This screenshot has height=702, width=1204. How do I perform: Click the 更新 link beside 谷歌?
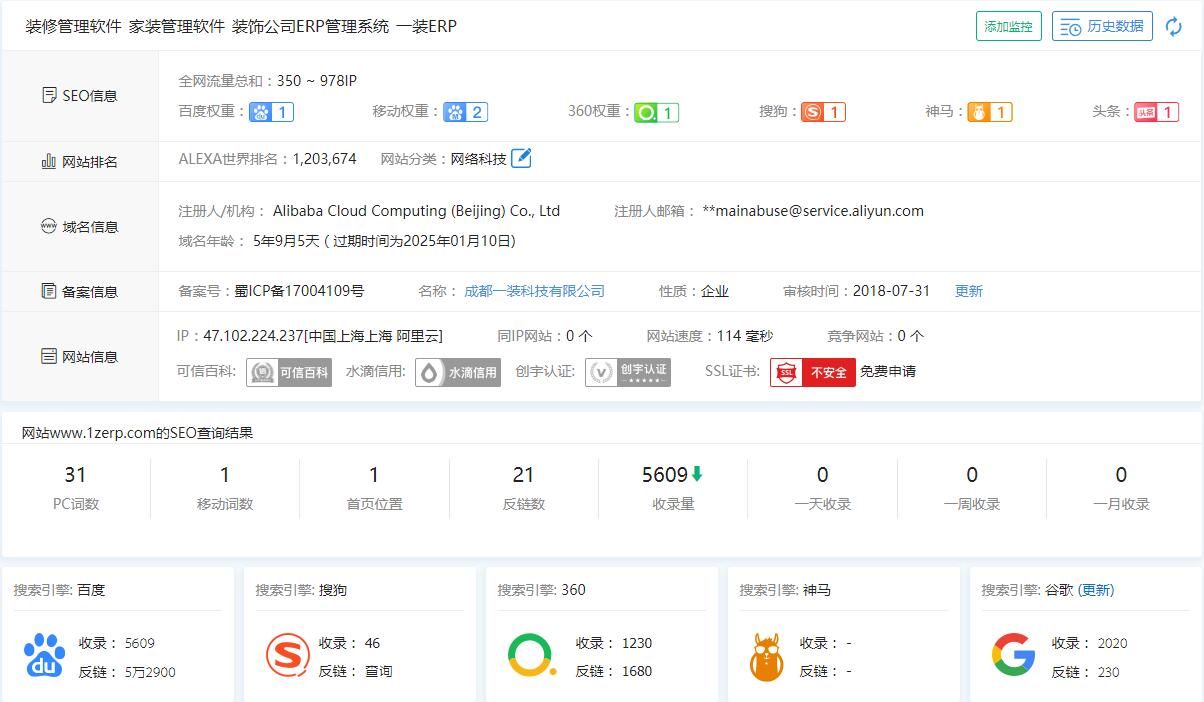(x=1096, y=590)
